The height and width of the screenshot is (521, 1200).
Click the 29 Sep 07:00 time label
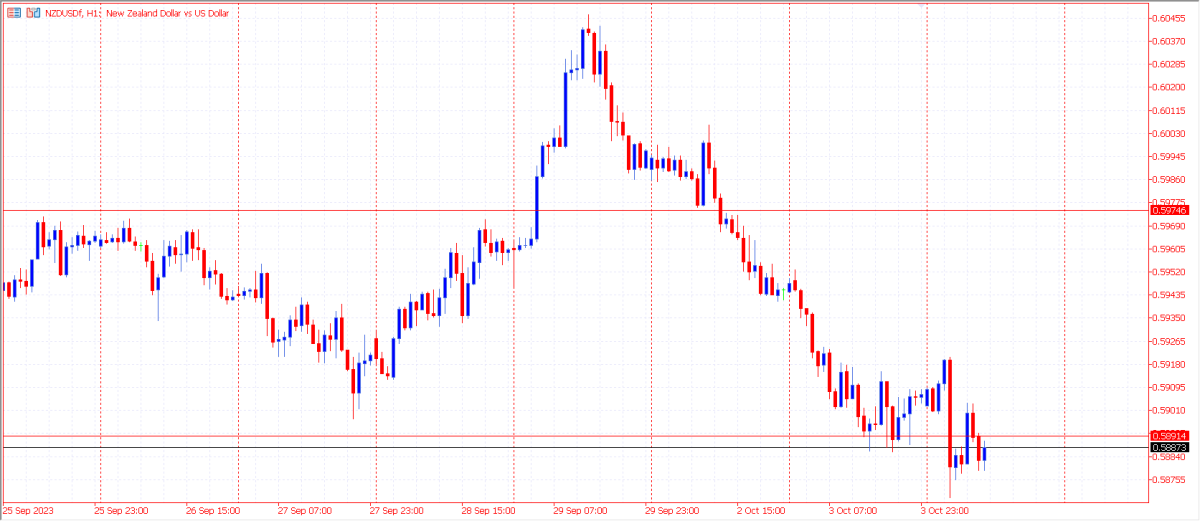(x=581, y=510)
